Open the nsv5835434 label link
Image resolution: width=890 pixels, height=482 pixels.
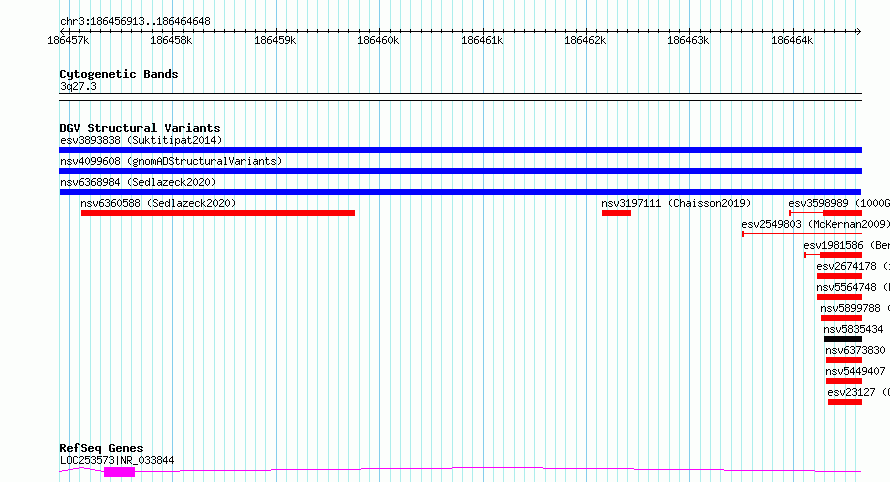click(854, 329)
